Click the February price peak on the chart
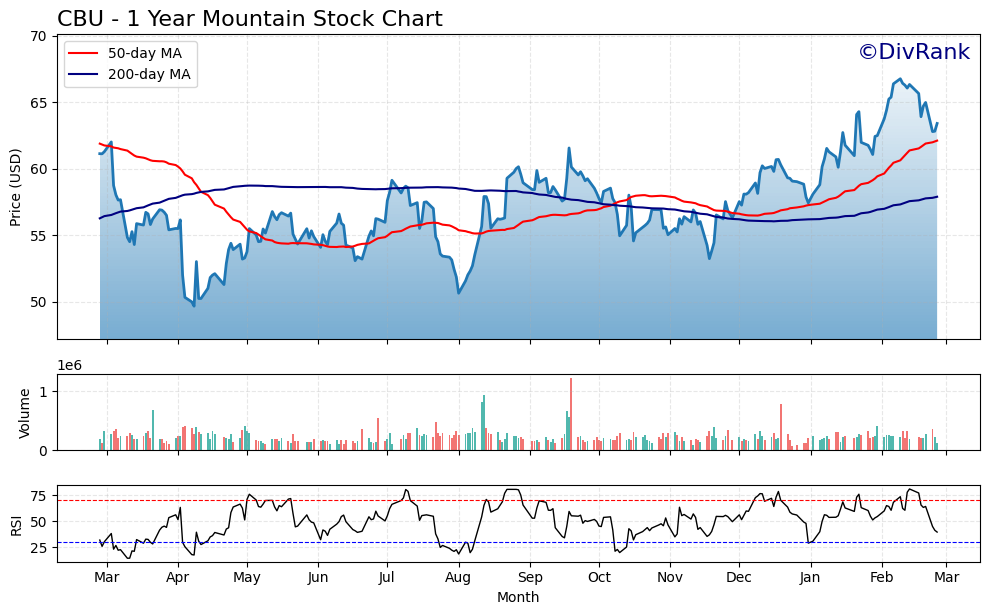This screenshot has width=990, height=615. coord(900,78)
